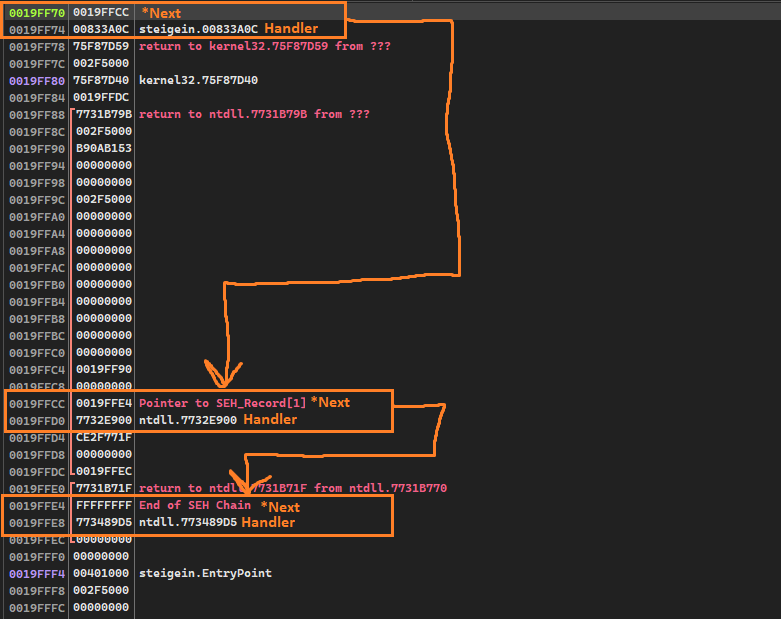Select the highlighted stack address 0019FF70

34,13
